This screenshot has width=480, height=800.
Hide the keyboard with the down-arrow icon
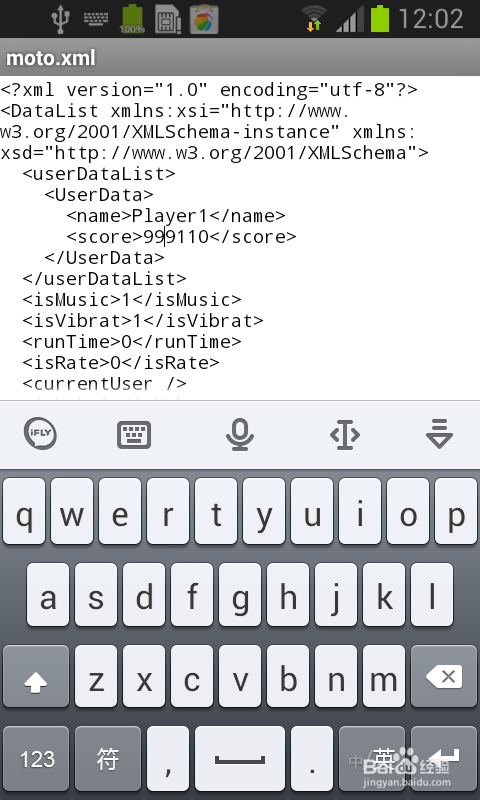tap(439, 434)
